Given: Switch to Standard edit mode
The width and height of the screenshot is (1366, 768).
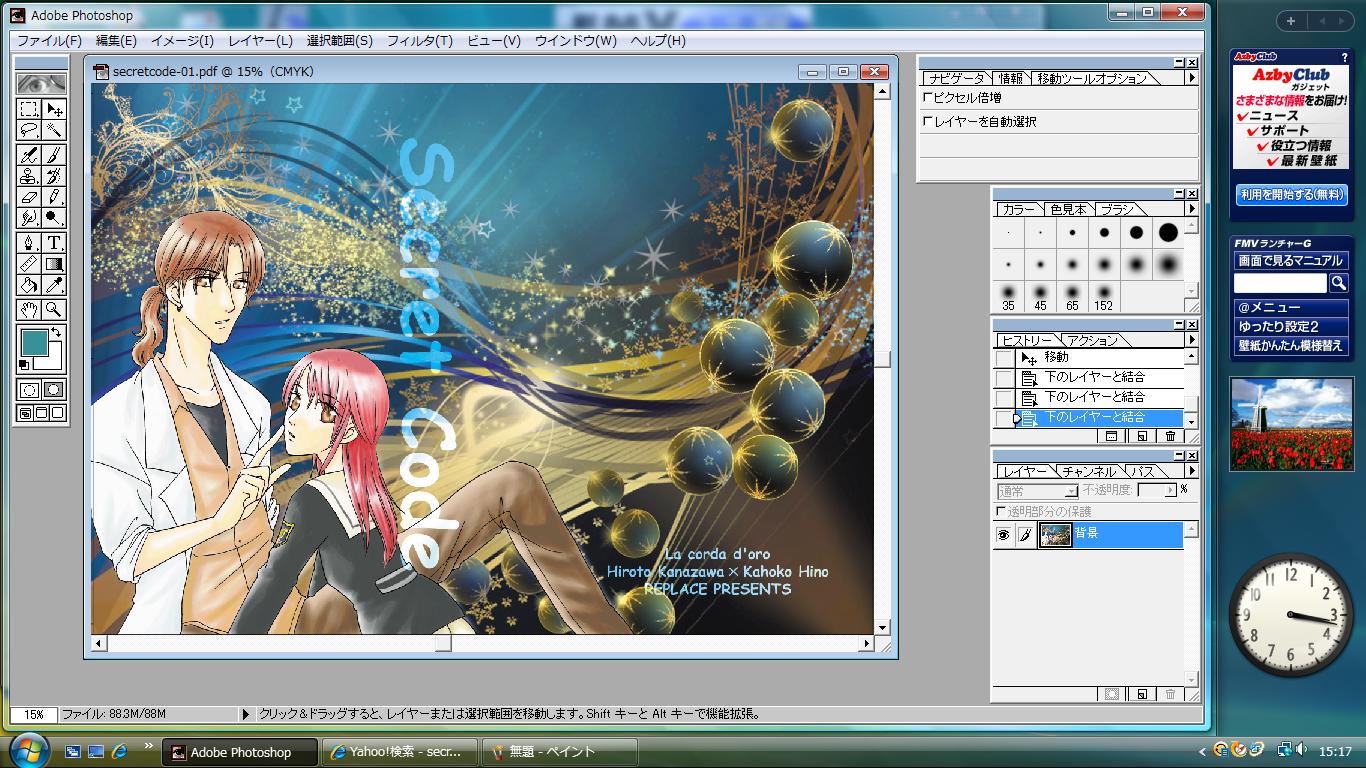Looking at the screenshot, I should pyautogui.click(x=29, y=390).
